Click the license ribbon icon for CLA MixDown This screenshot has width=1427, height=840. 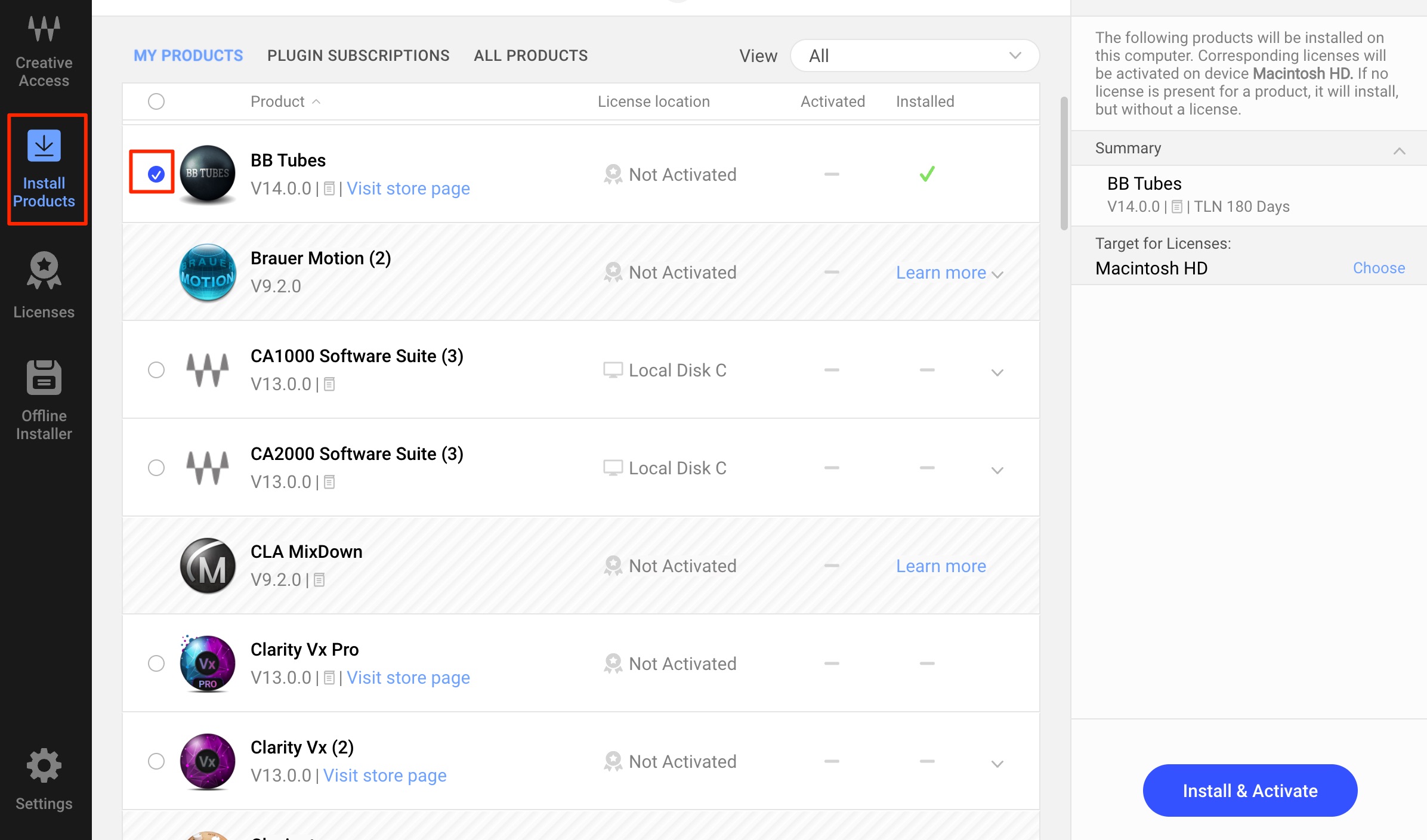pos(613,566)
